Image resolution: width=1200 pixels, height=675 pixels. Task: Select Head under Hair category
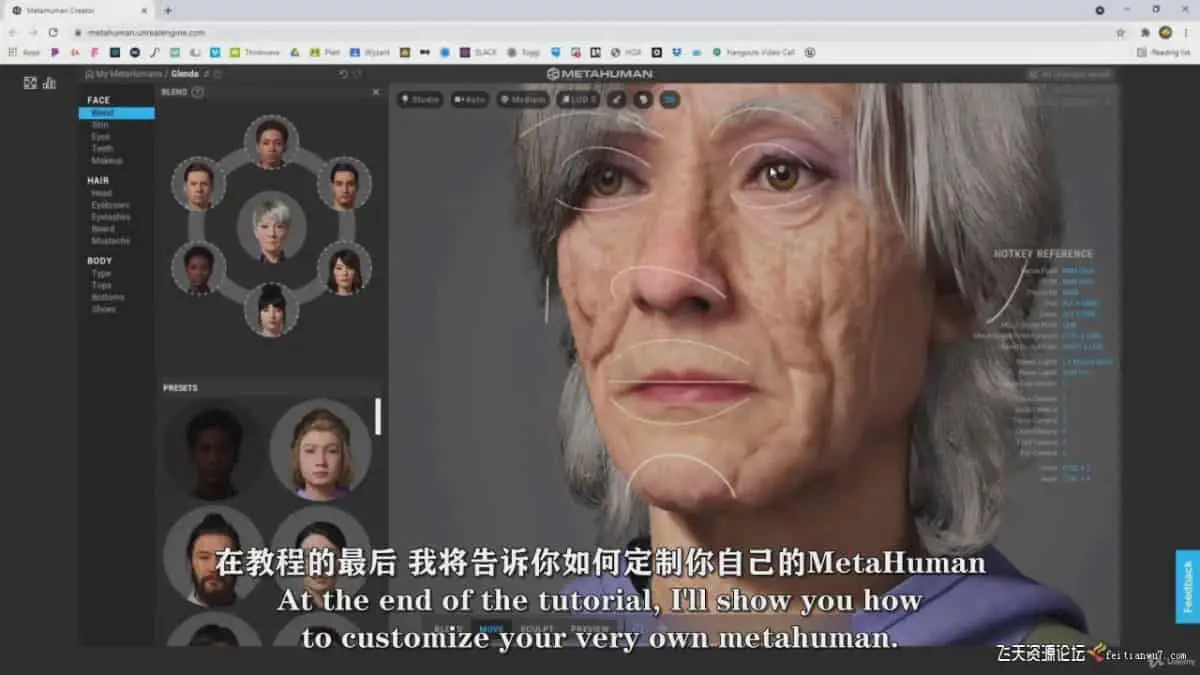pyautogui.click(x=101, y=193)
